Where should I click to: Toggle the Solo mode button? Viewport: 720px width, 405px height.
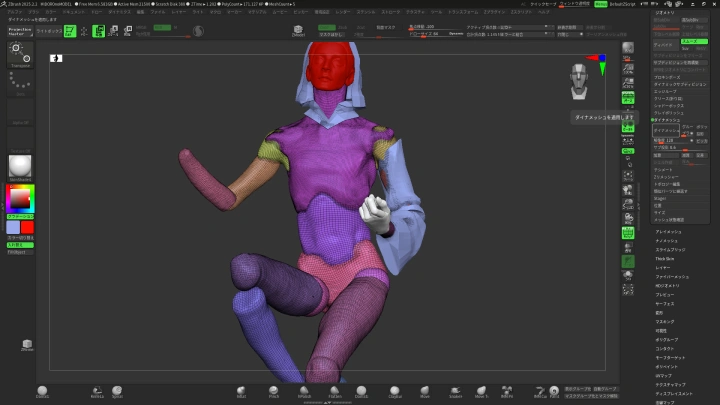[628, 276]
